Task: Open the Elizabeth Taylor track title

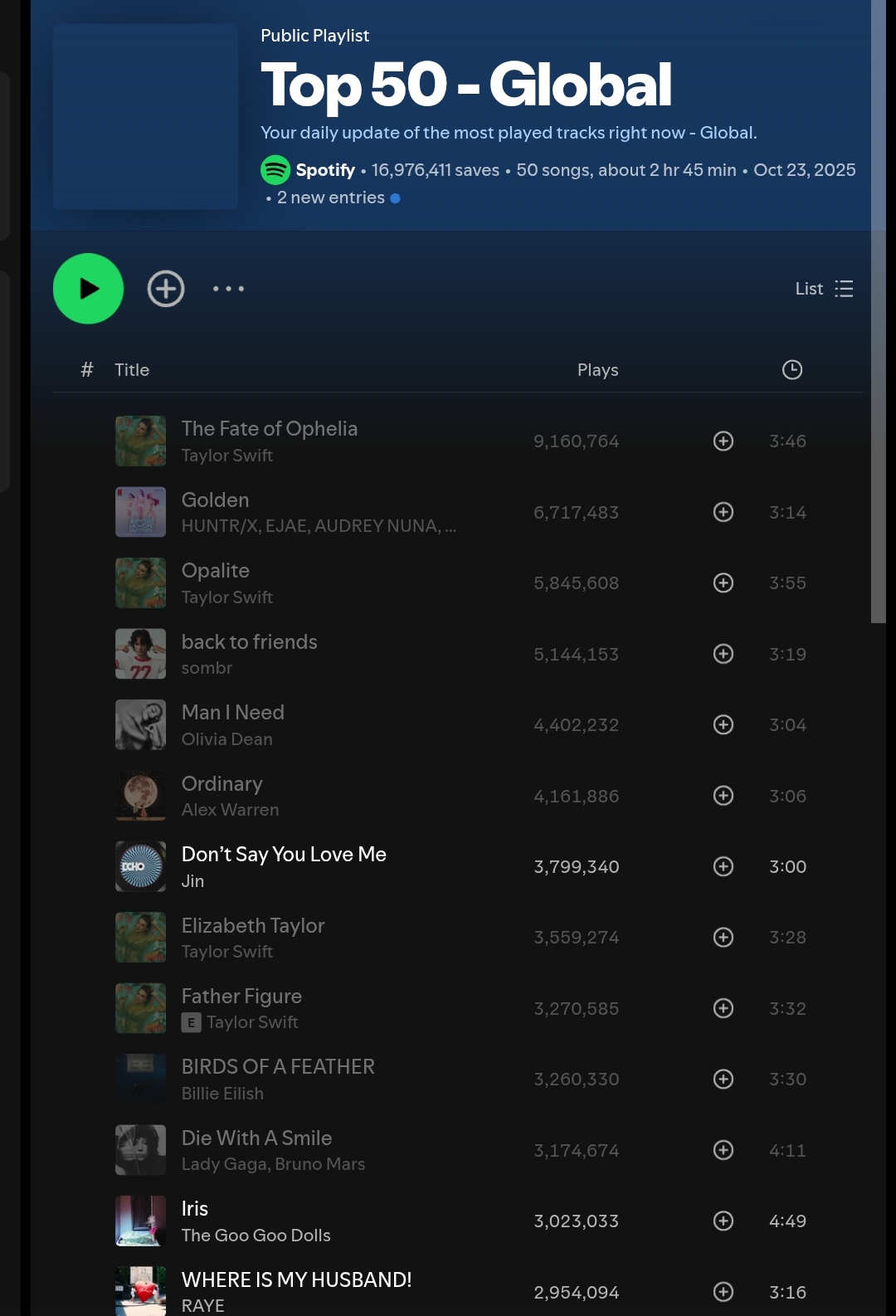Action: pos(253,926)
